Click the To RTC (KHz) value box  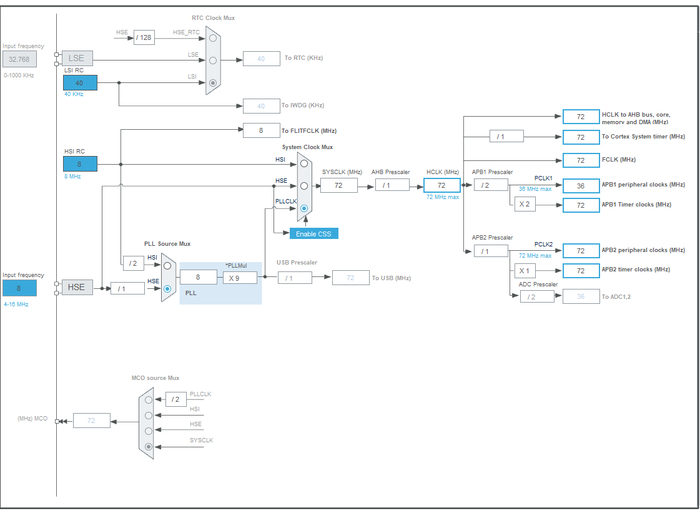pos(262,58)
